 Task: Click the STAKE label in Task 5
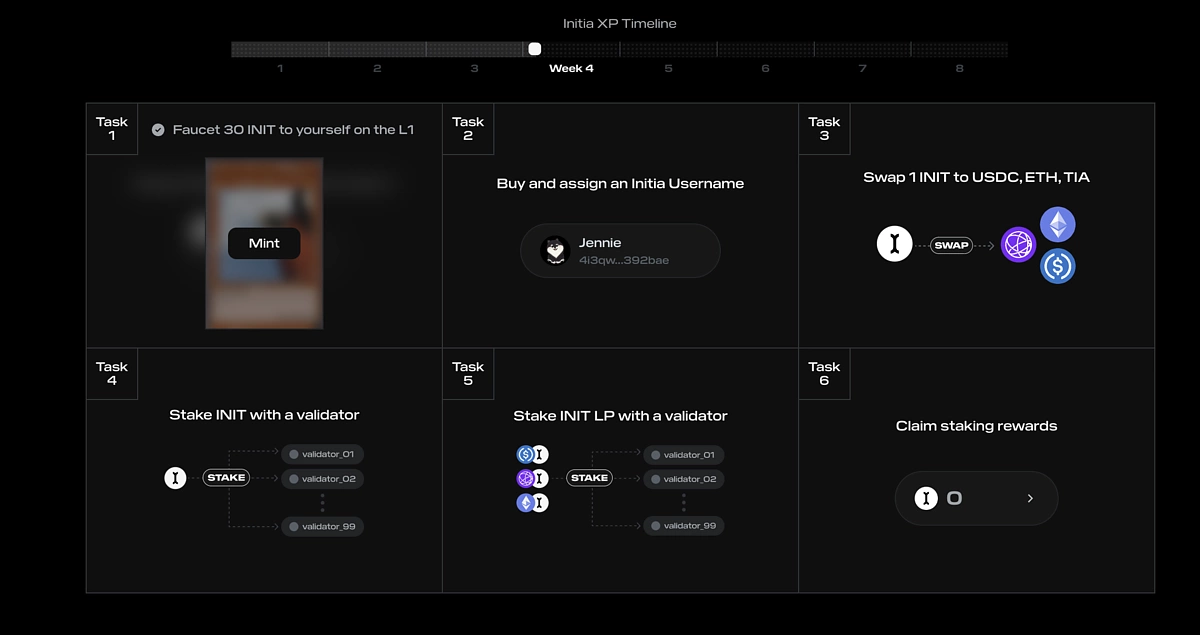pos(589,478)
